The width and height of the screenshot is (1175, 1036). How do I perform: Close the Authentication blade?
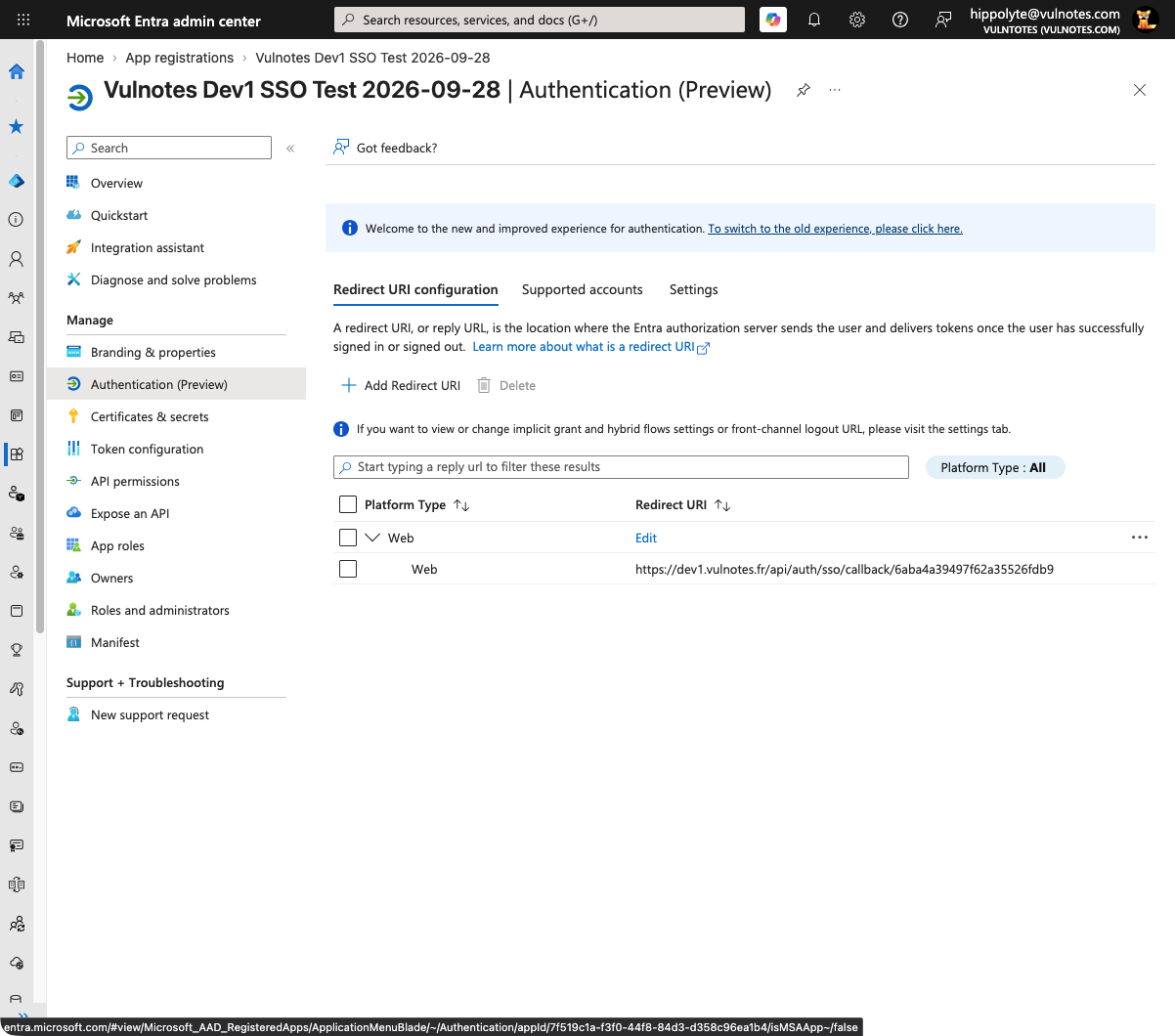(x=1140, y=90)
